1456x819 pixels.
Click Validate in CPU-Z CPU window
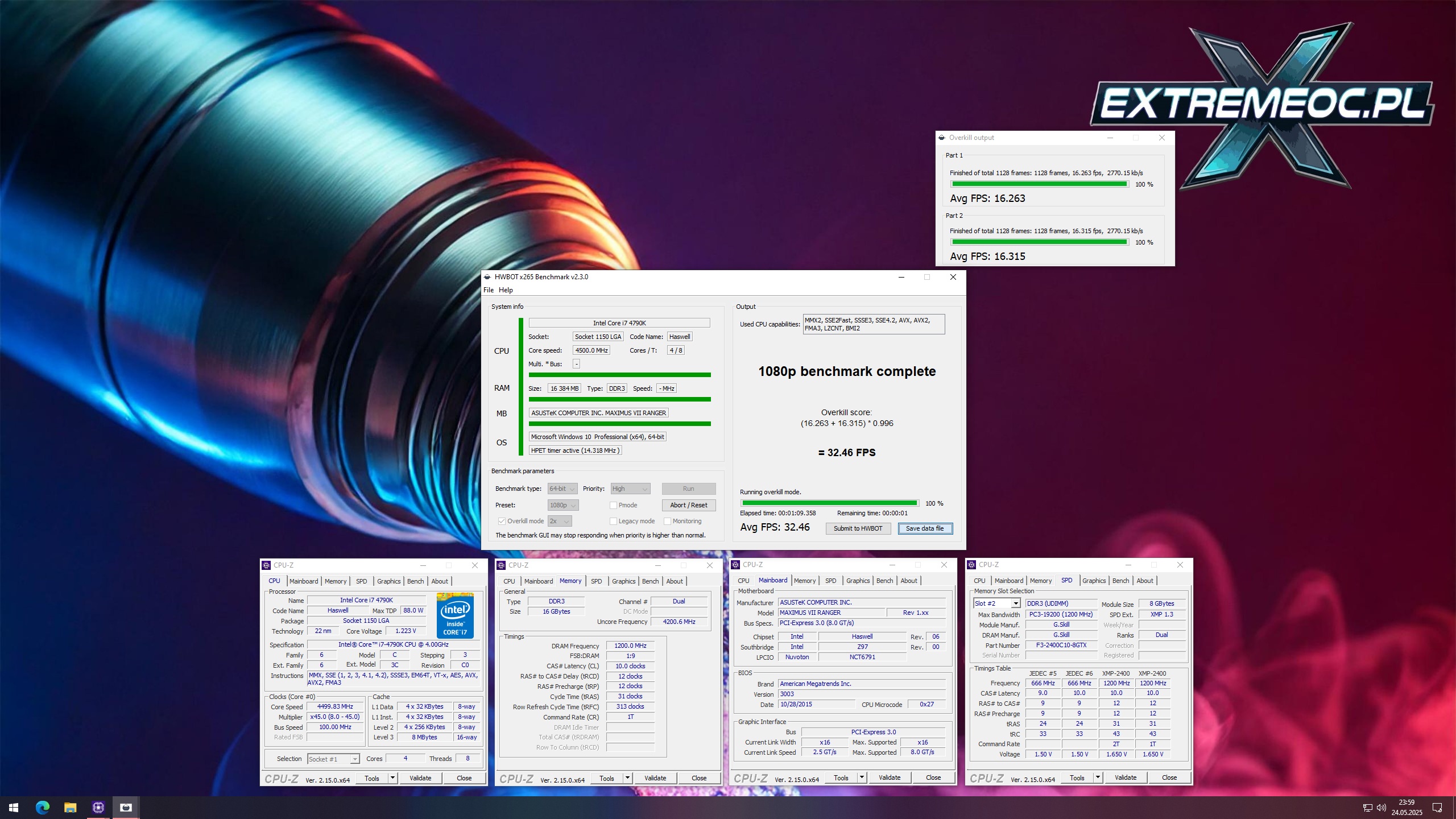(x=420, y=778)
